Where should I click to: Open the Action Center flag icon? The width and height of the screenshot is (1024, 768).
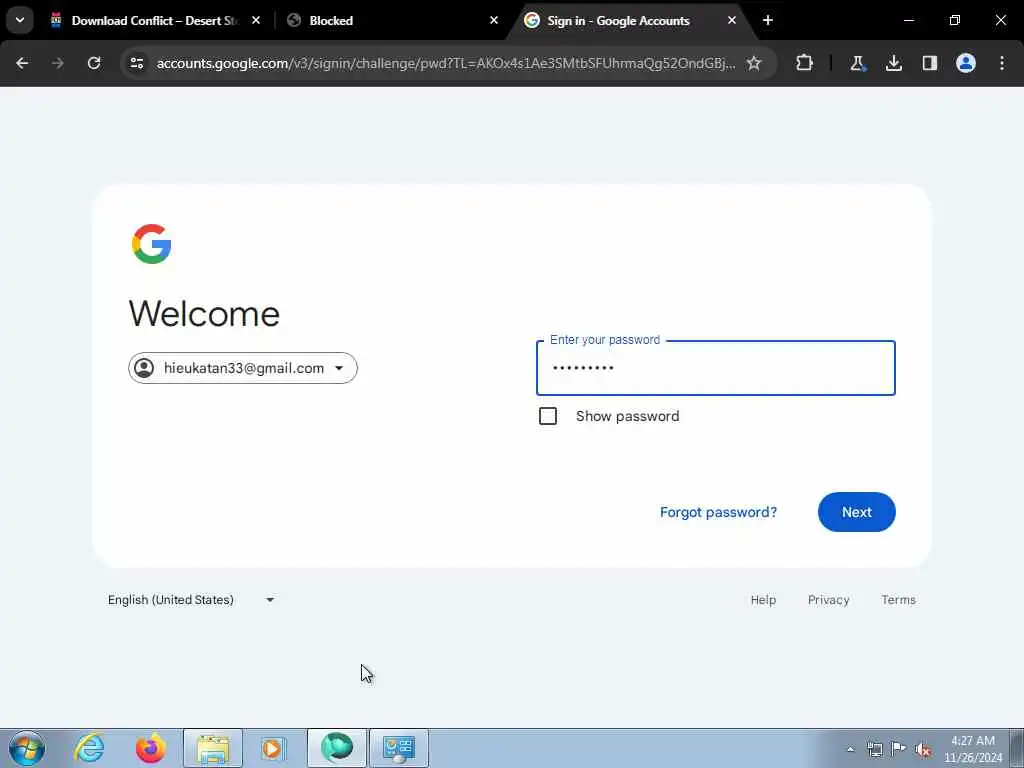899,749
